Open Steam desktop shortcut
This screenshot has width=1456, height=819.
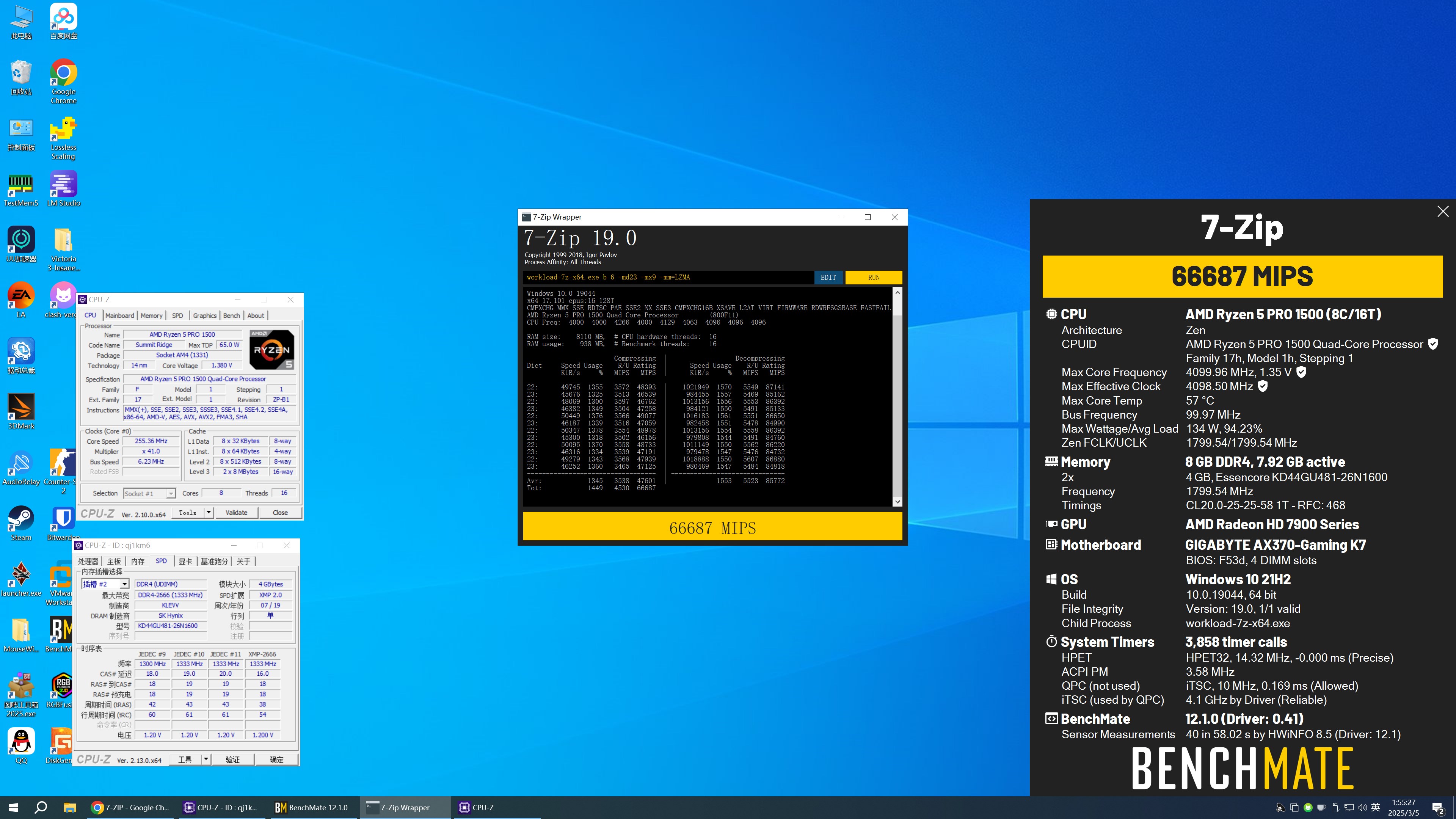pos(21,523)
